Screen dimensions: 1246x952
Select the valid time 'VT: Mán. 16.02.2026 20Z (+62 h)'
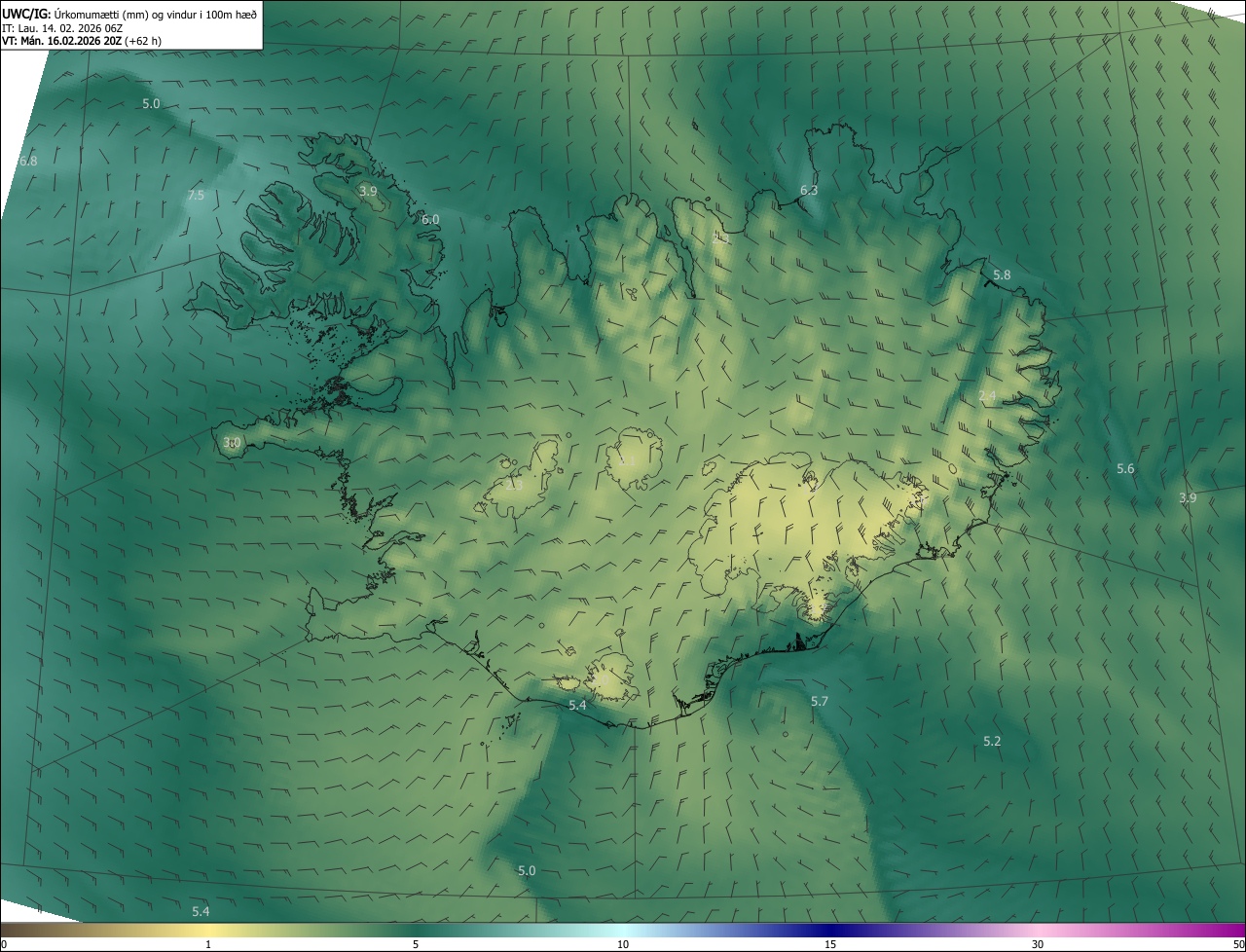coord(82,41)
